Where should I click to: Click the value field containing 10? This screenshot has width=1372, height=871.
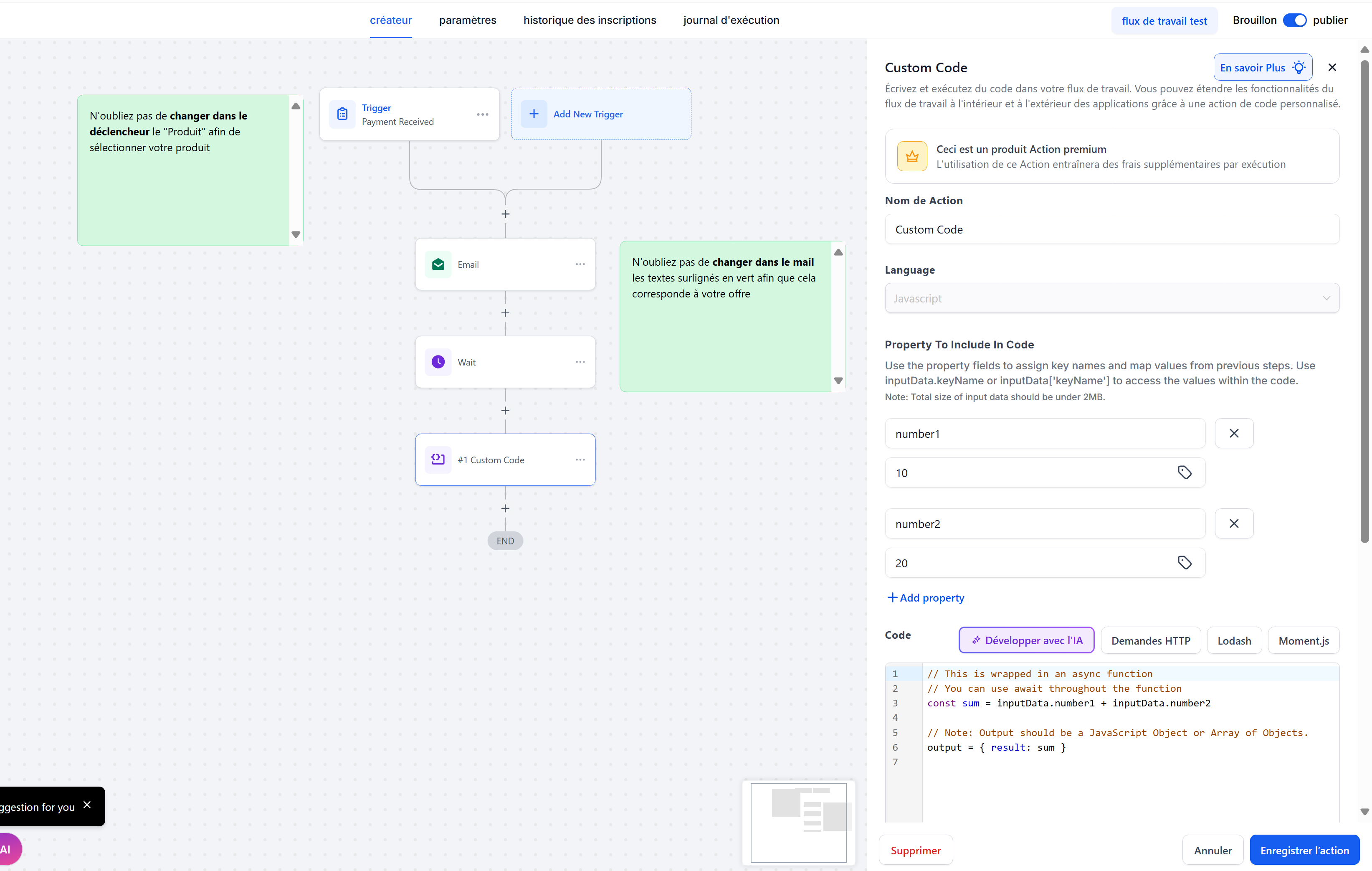(1045, 472)
